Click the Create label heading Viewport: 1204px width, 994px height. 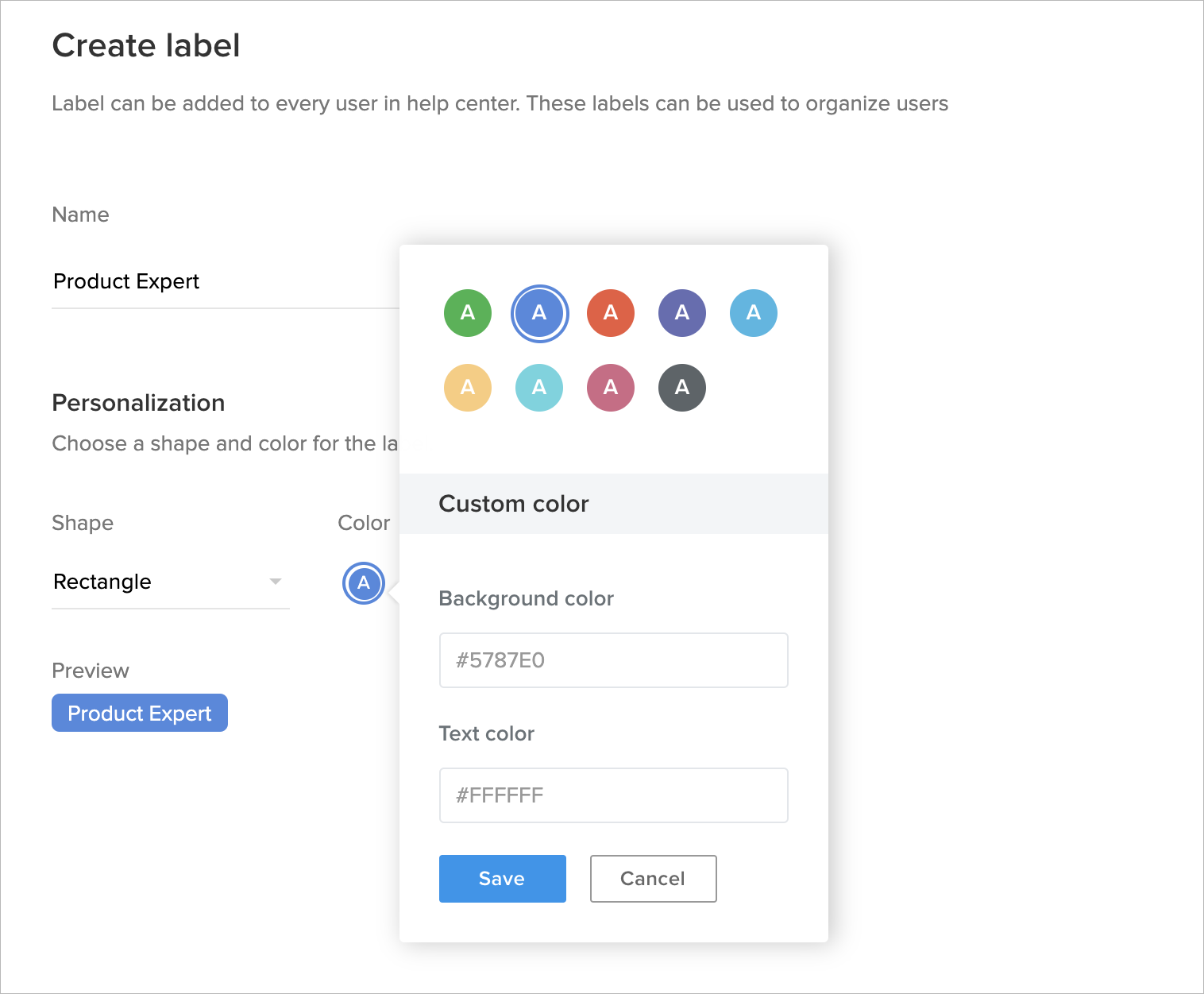(146, 45)
